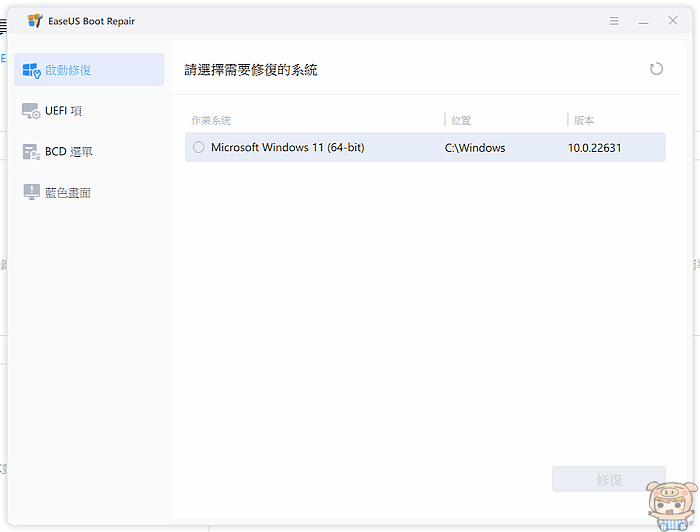The height and width of the screenshot is (532, 700).
Task: Go to the BCD 選單 text label
Action: coord(69,152)
